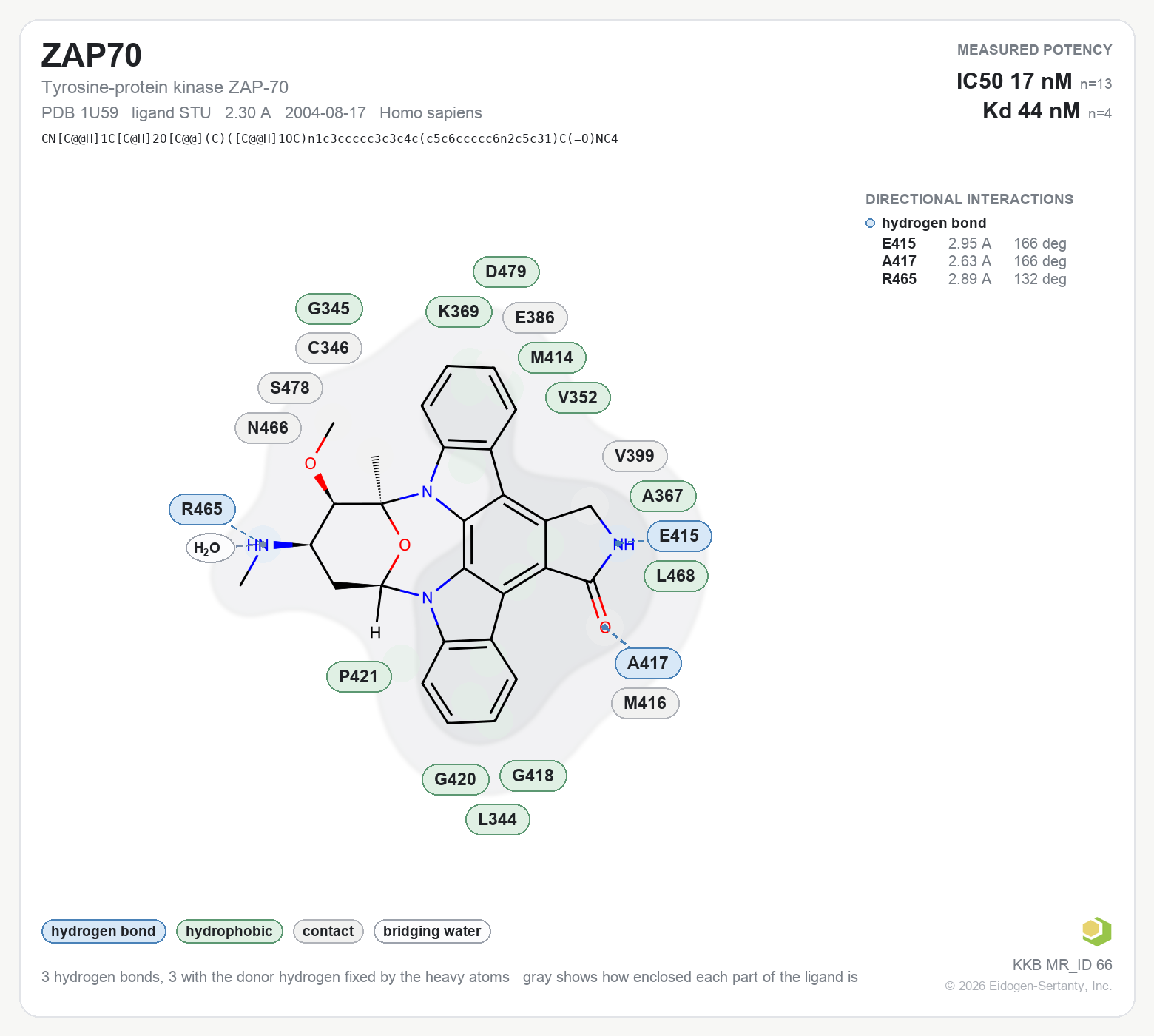
Task: Click the R465 132 deg table row
Action: tap(974, 279)
